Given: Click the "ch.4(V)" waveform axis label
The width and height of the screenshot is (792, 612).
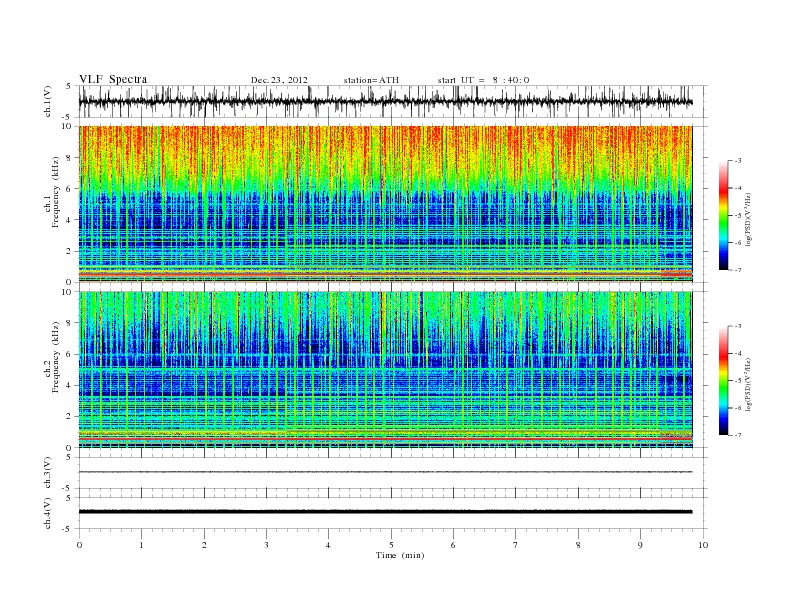Looking at the screenshot, I should click(47, 513).
